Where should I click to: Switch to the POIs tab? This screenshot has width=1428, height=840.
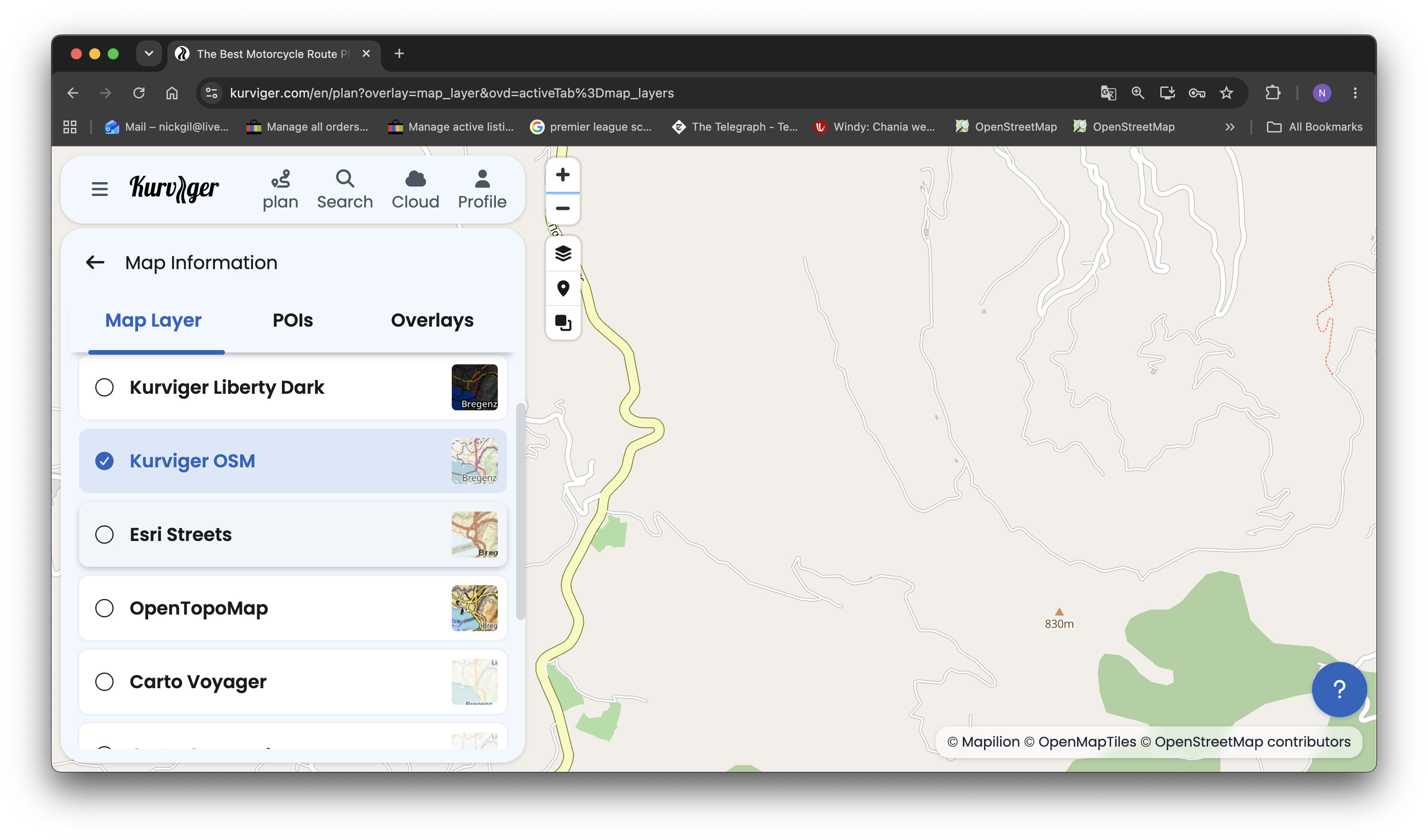293,321
